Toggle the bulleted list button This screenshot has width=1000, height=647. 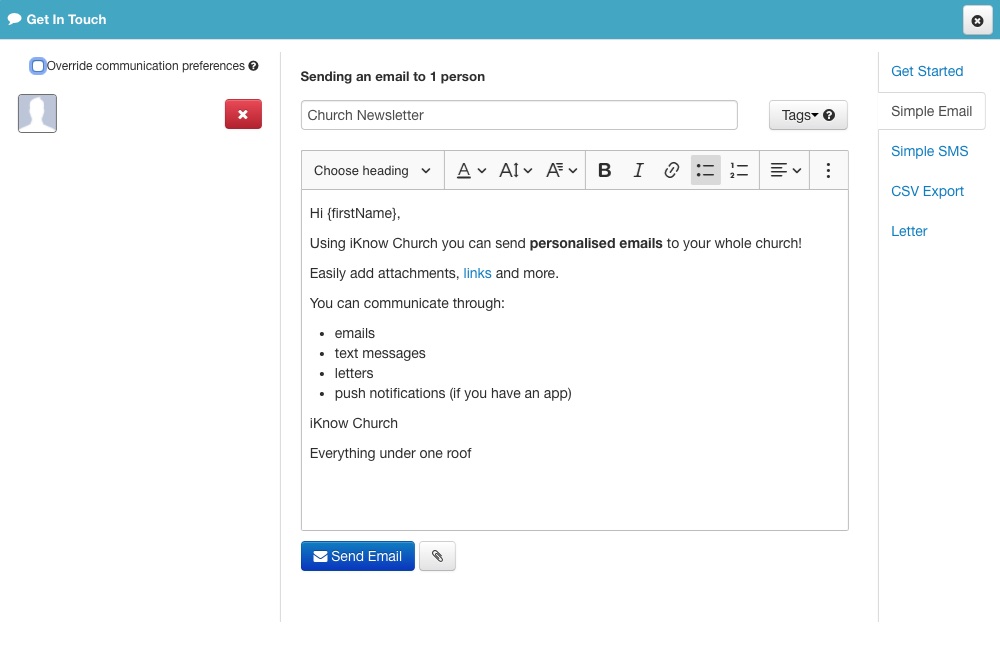point(705,171)
